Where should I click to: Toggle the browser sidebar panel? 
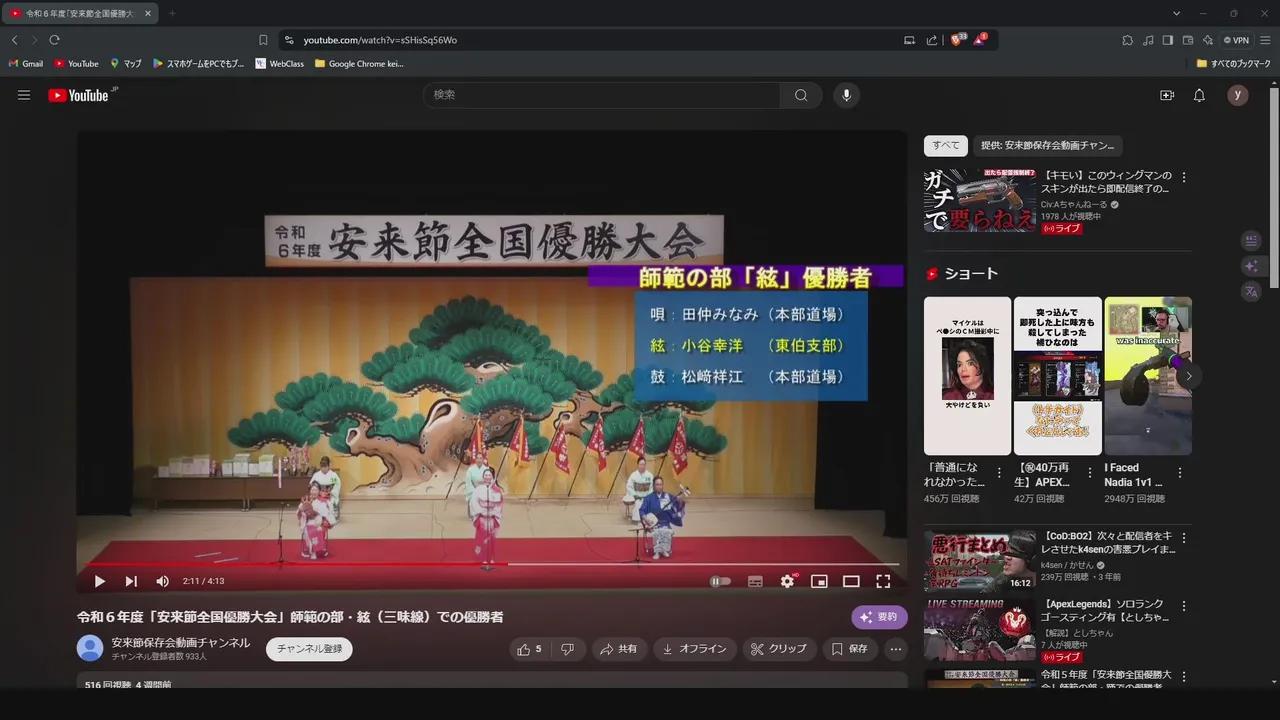point(1168,40)
